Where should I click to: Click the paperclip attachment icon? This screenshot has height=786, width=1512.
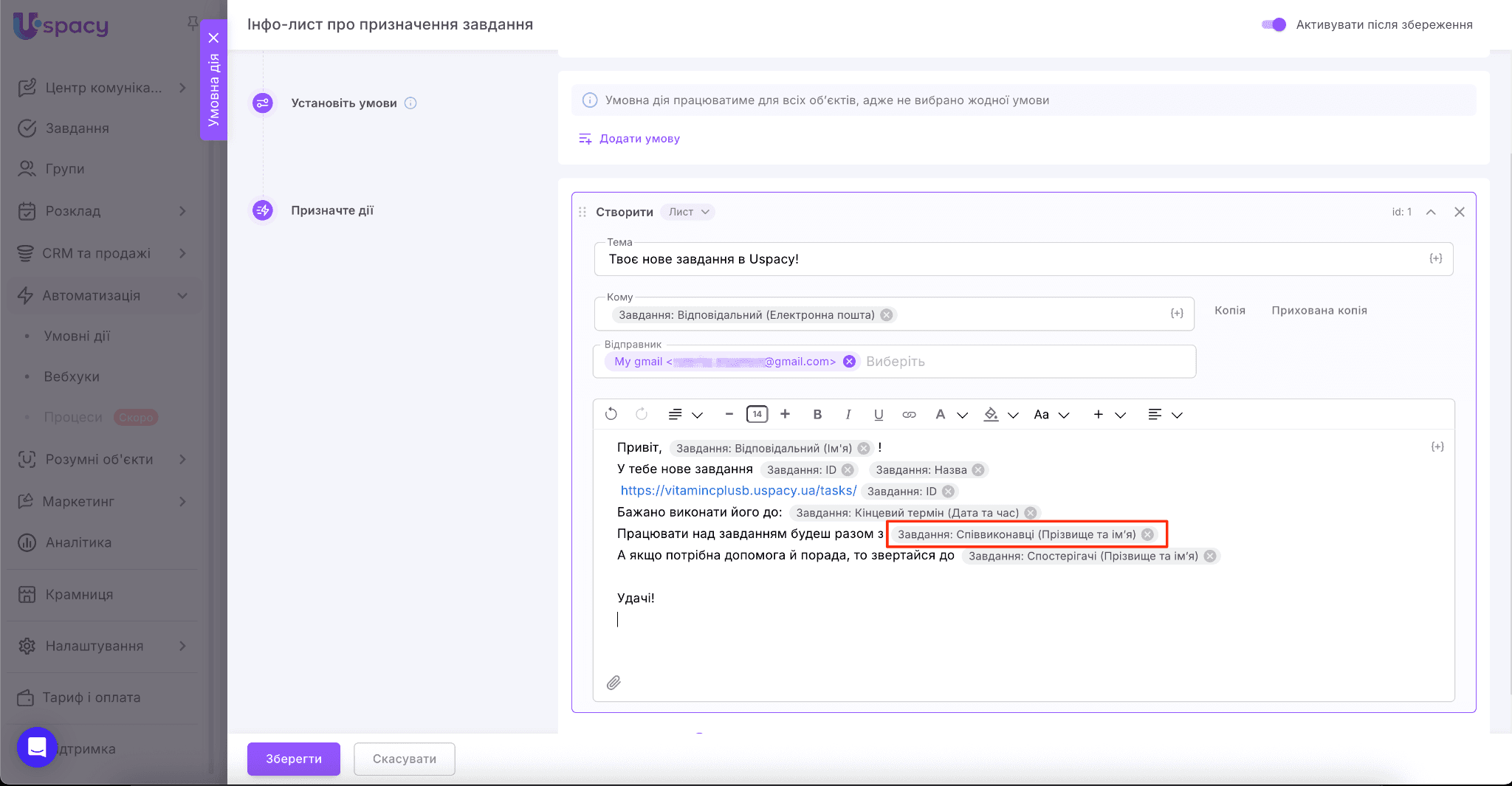(614, 683)
